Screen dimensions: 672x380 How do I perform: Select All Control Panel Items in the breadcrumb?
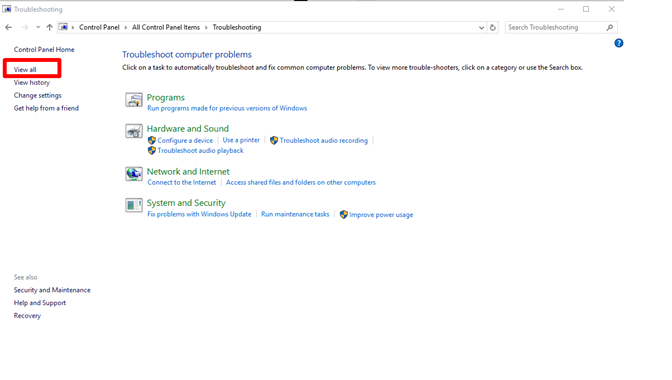click(x=166, y=27)
